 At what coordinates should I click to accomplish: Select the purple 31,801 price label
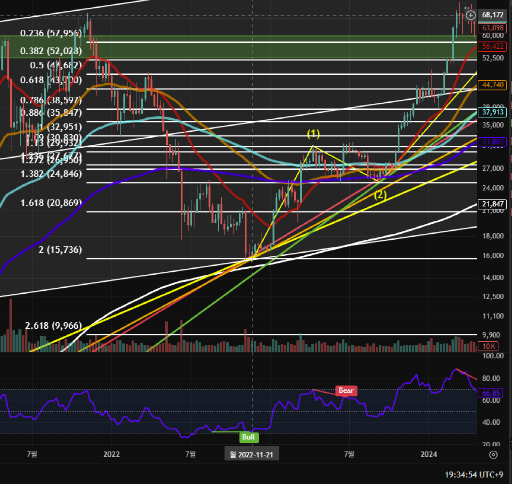click(492, 142)
